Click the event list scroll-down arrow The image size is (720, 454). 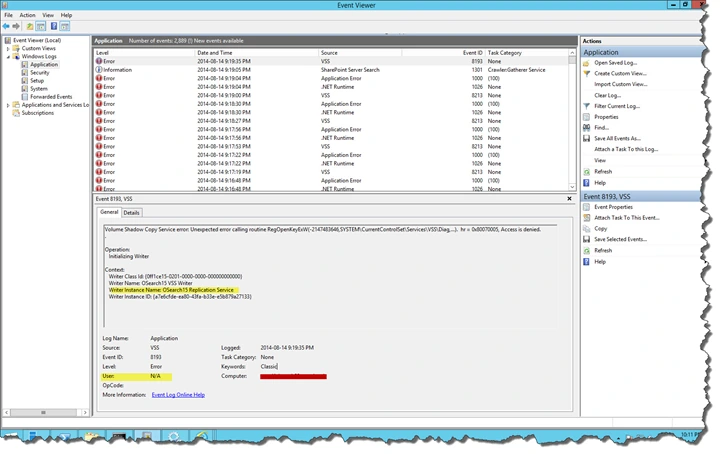(x=572, y=187)
